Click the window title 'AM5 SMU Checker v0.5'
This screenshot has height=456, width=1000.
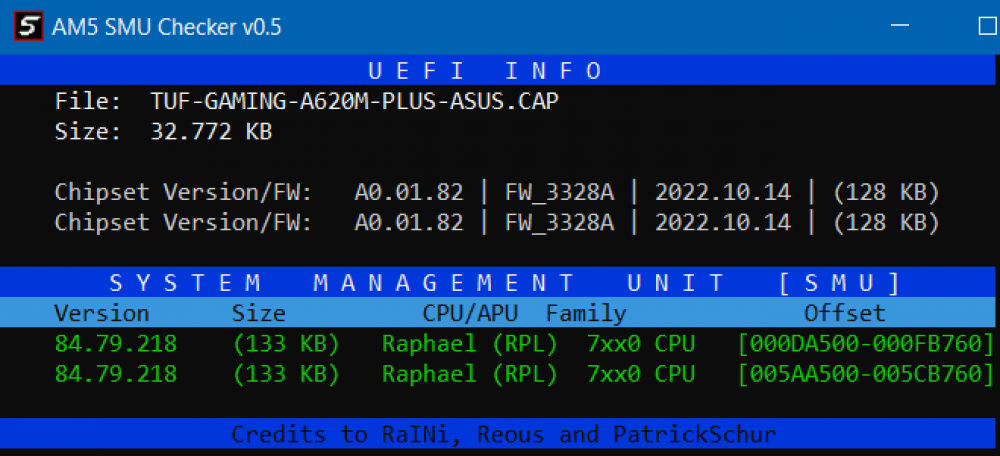pos(167,27)
